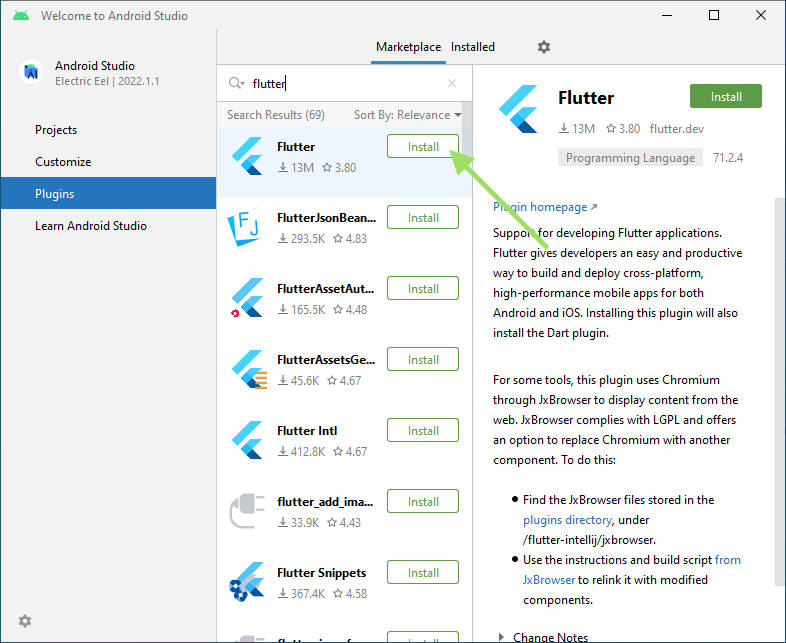Open the plugins directory link
Image resolution: width=786 pixels, height=643 pixels.
[x=567, y=520]
